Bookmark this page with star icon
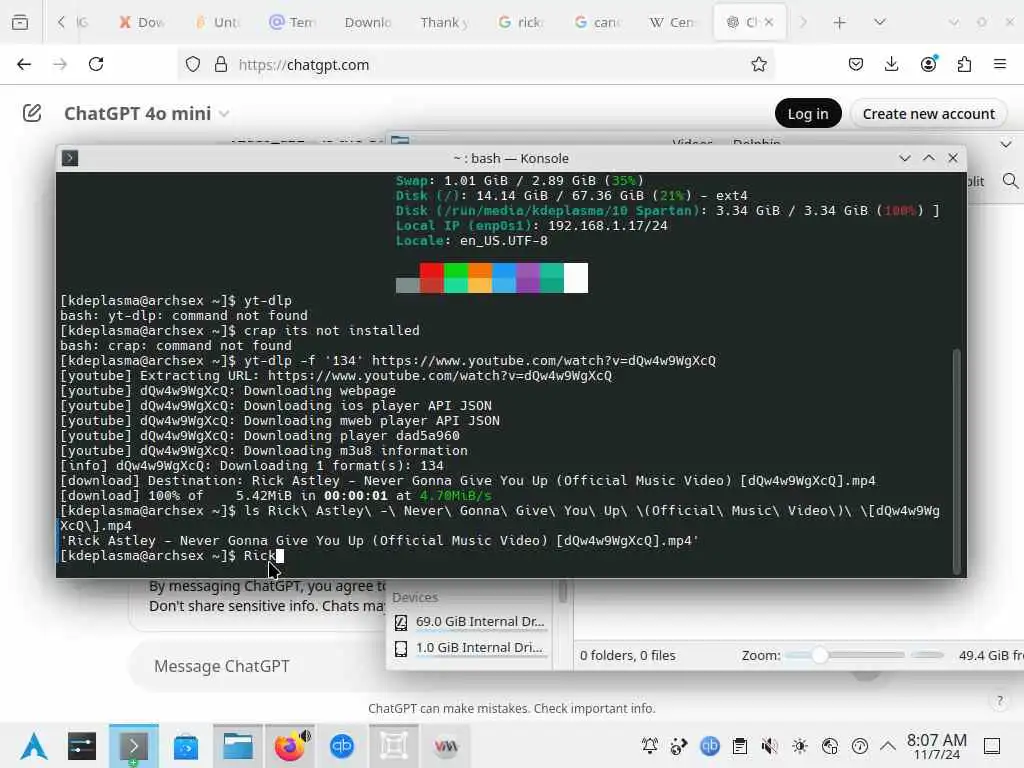Image resolution: width=1024 pixels, height=768 pixels. point(758,64)
